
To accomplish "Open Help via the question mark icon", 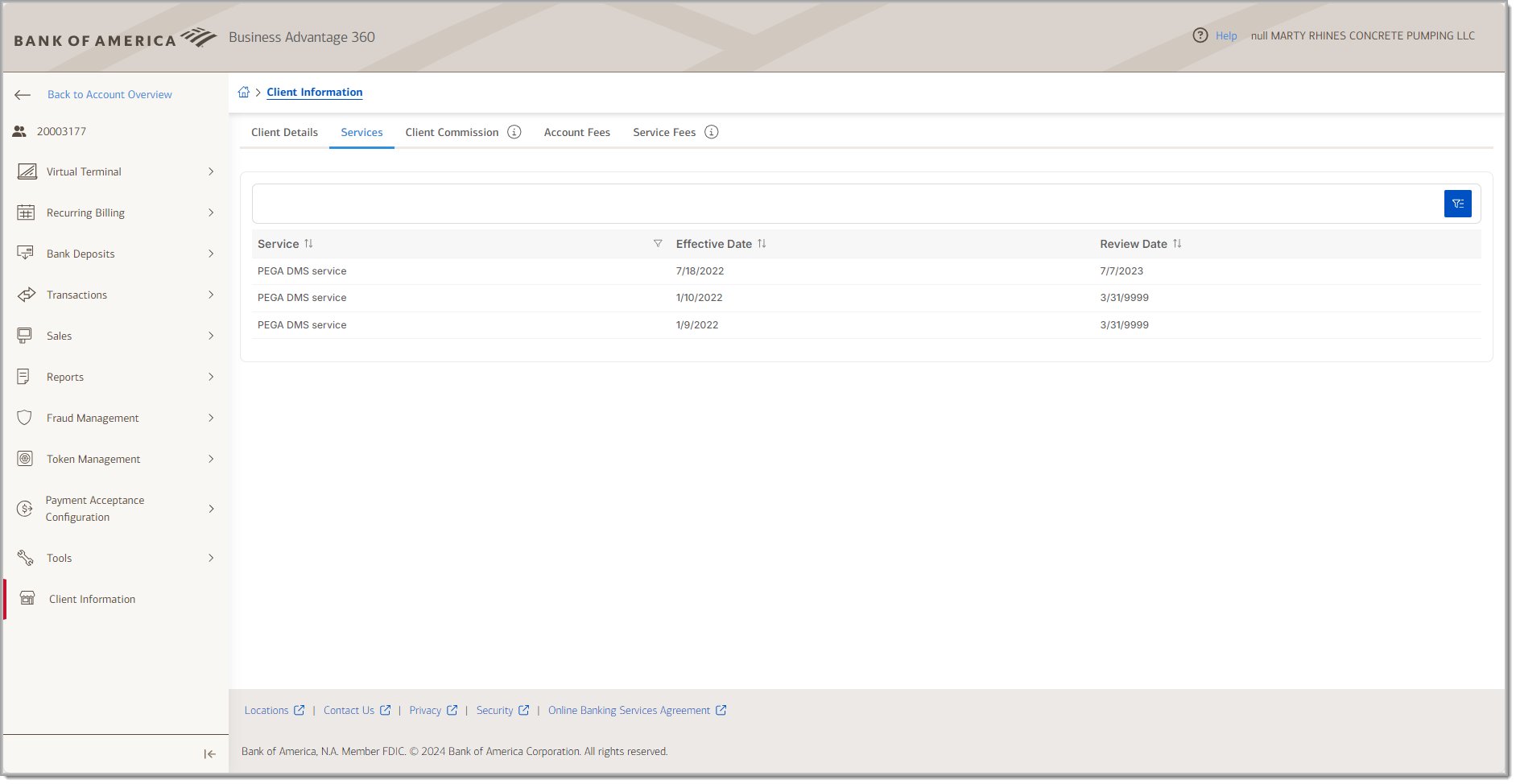I will click(1200, 35).
